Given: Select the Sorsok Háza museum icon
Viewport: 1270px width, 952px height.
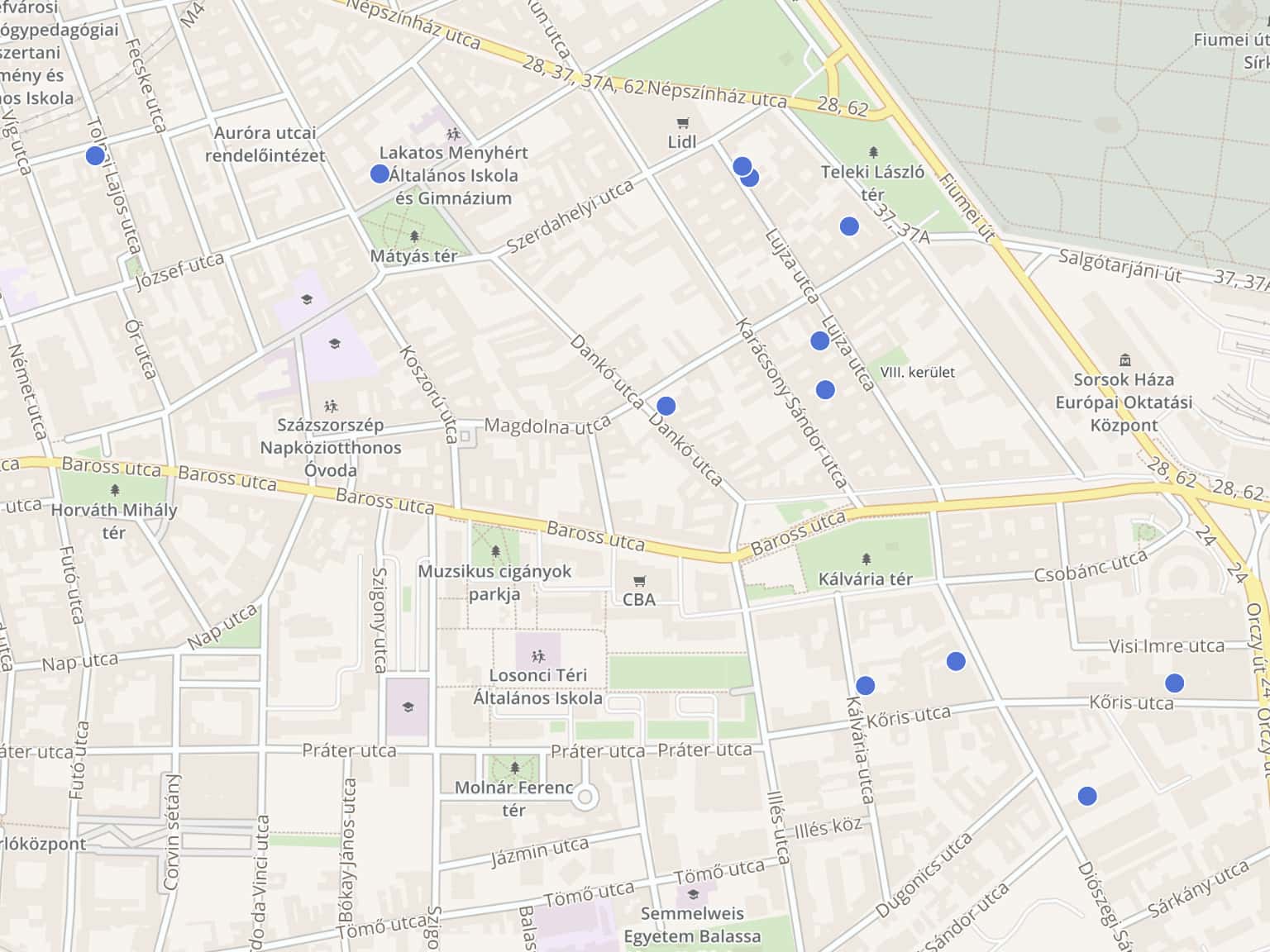Looking at the screenshot, I should point(1124,359).
